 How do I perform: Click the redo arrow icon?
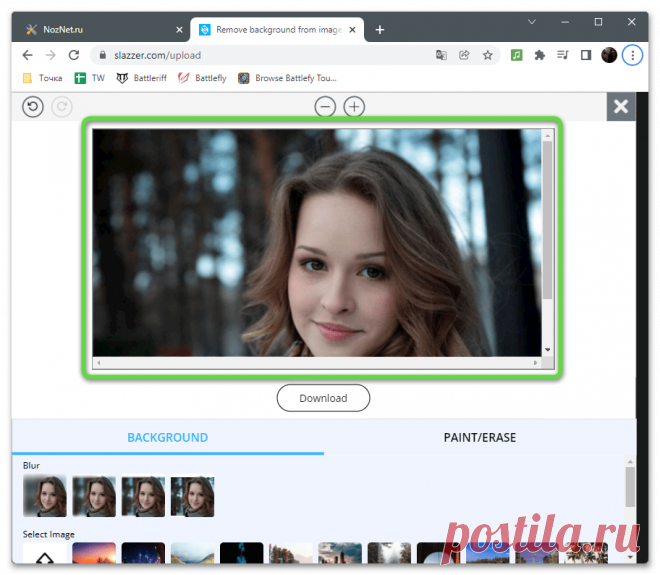(x=62, y=106)
